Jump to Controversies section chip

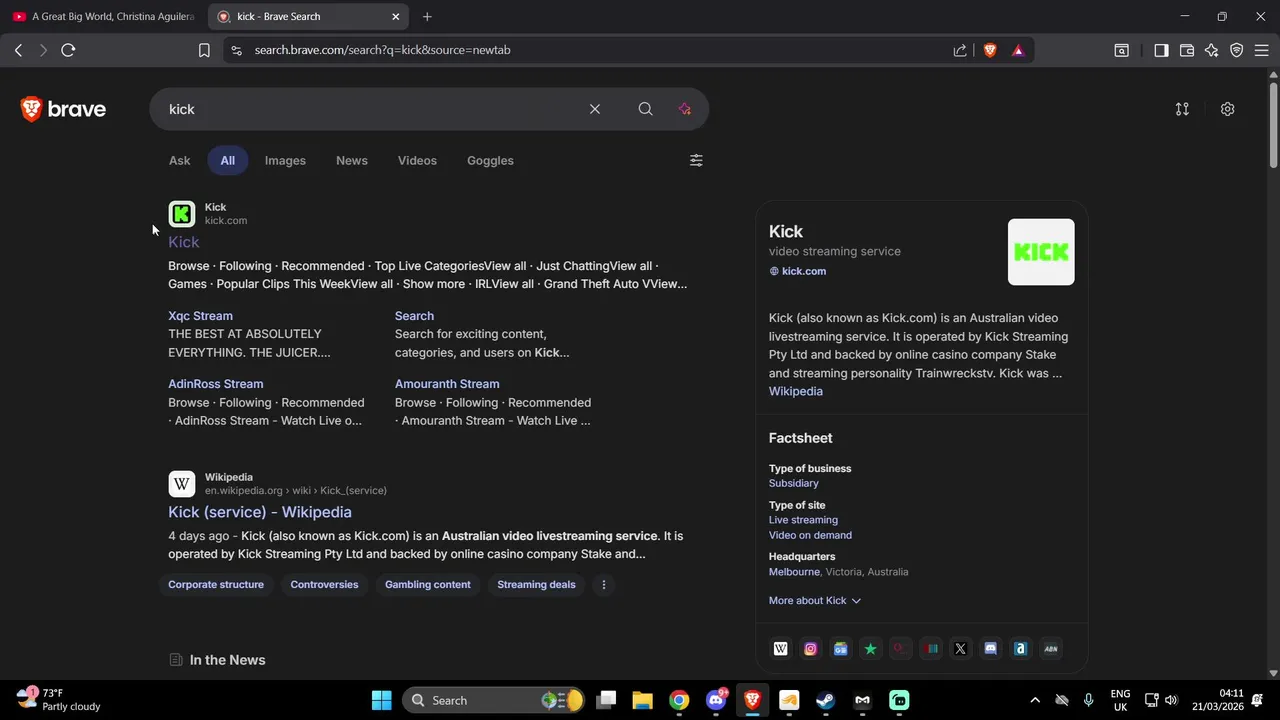(x=324, y=585)
